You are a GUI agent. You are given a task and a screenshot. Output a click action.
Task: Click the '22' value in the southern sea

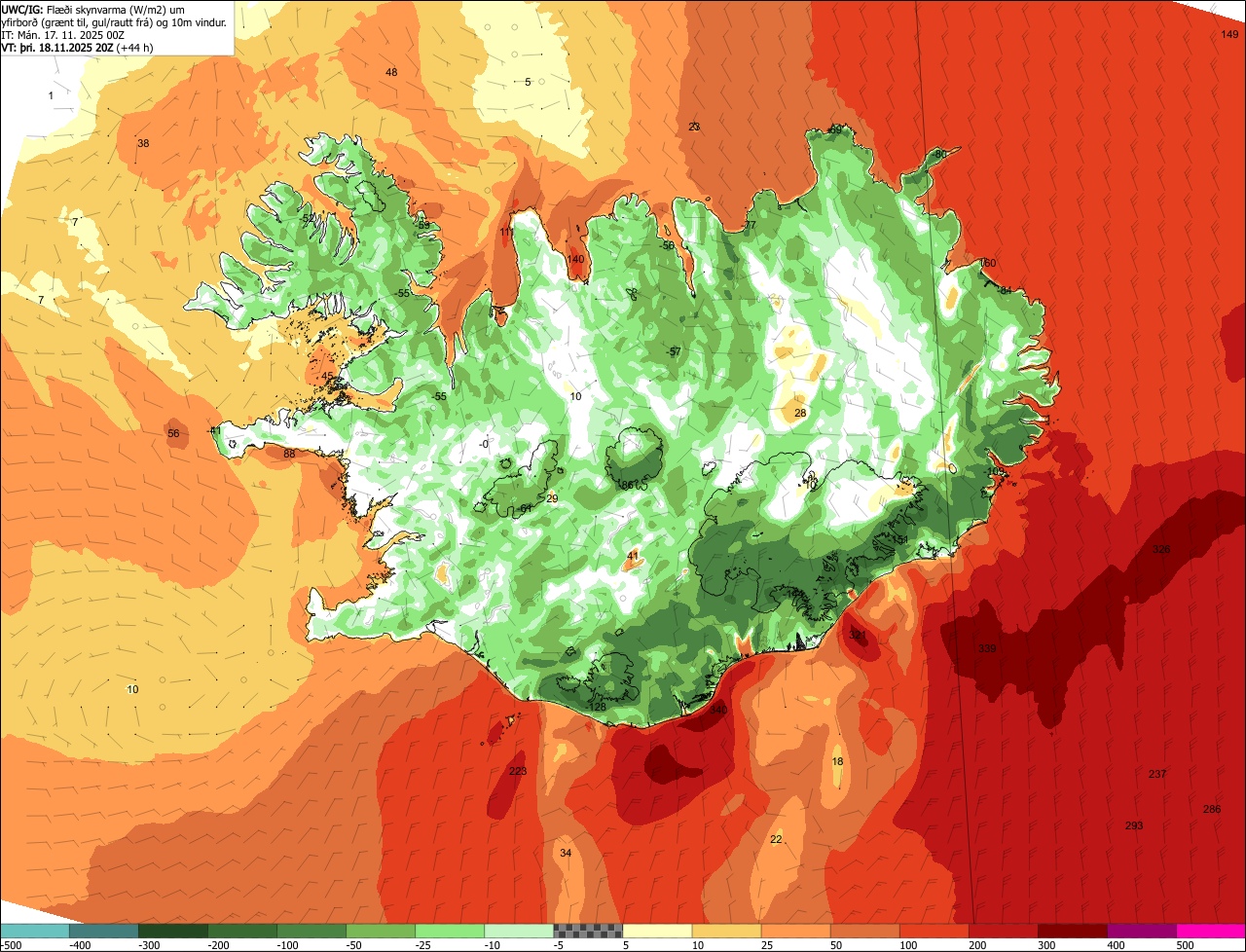[776, 840]
